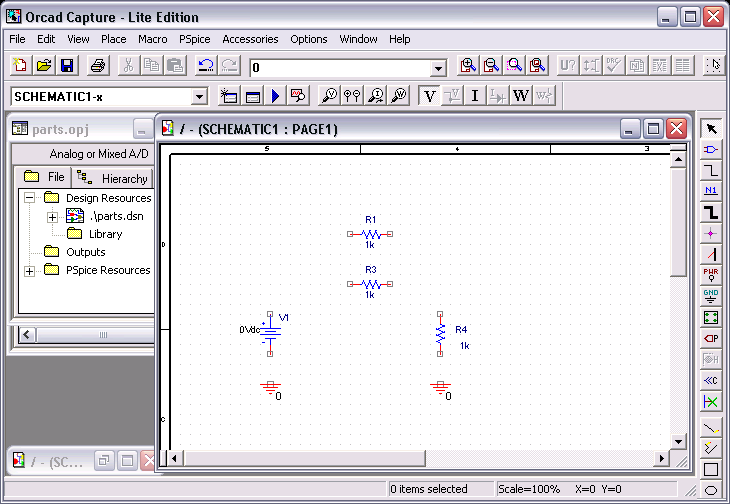Collapse the Design Resources tree node
Screen dimensions: 730x504
coord(29,198)
